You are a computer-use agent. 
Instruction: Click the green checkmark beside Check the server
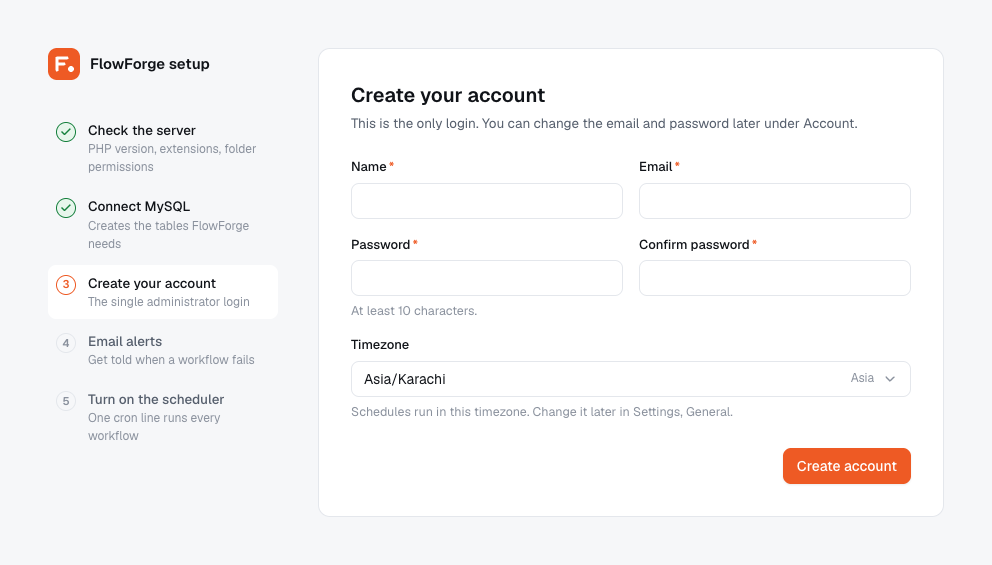[x=66, y=132]
